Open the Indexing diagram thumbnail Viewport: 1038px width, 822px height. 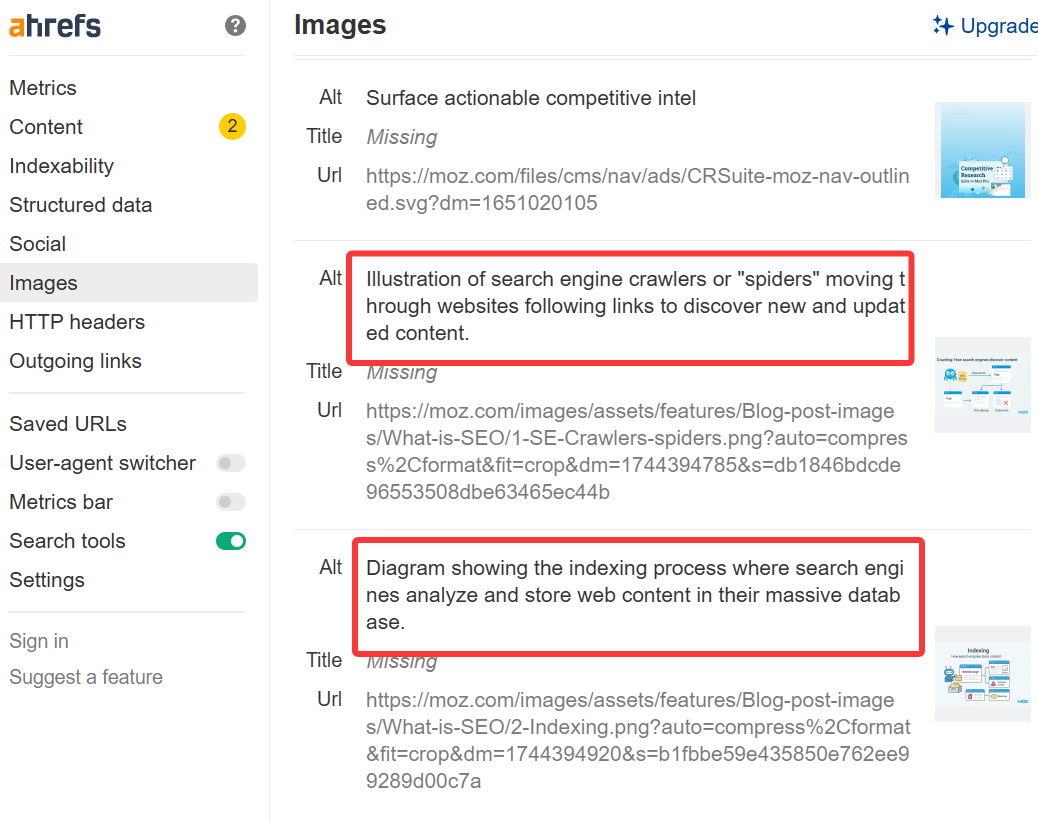tap(982, 674)
